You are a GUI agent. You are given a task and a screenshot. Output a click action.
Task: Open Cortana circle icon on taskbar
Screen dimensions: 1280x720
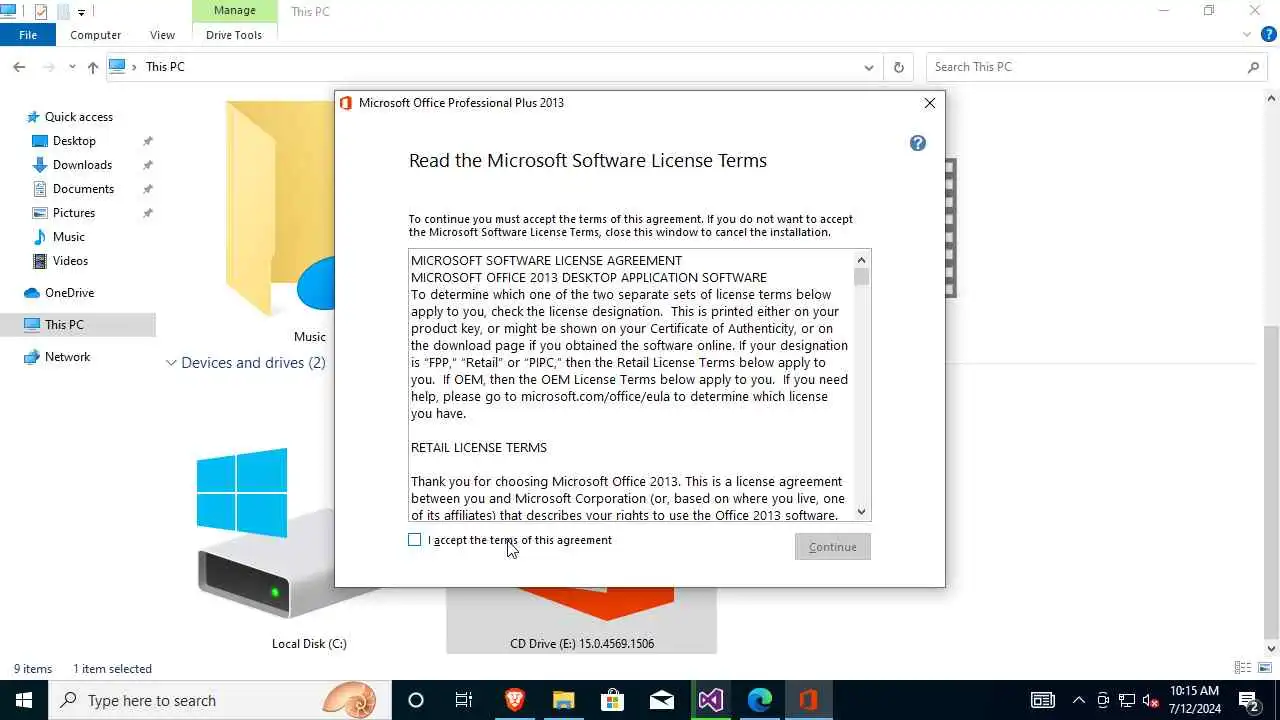point(416,700)
